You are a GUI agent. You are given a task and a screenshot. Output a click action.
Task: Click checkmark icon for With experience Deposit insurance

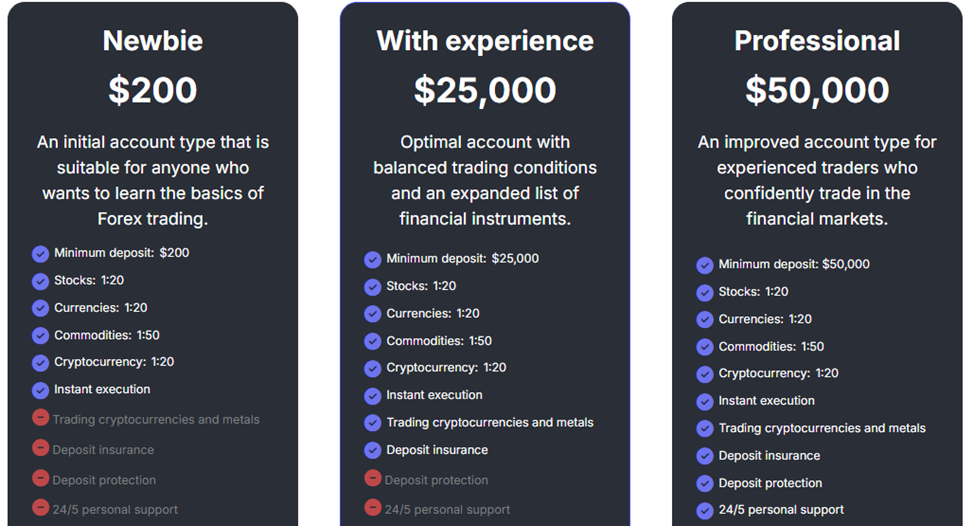click(x=373, y=450)
